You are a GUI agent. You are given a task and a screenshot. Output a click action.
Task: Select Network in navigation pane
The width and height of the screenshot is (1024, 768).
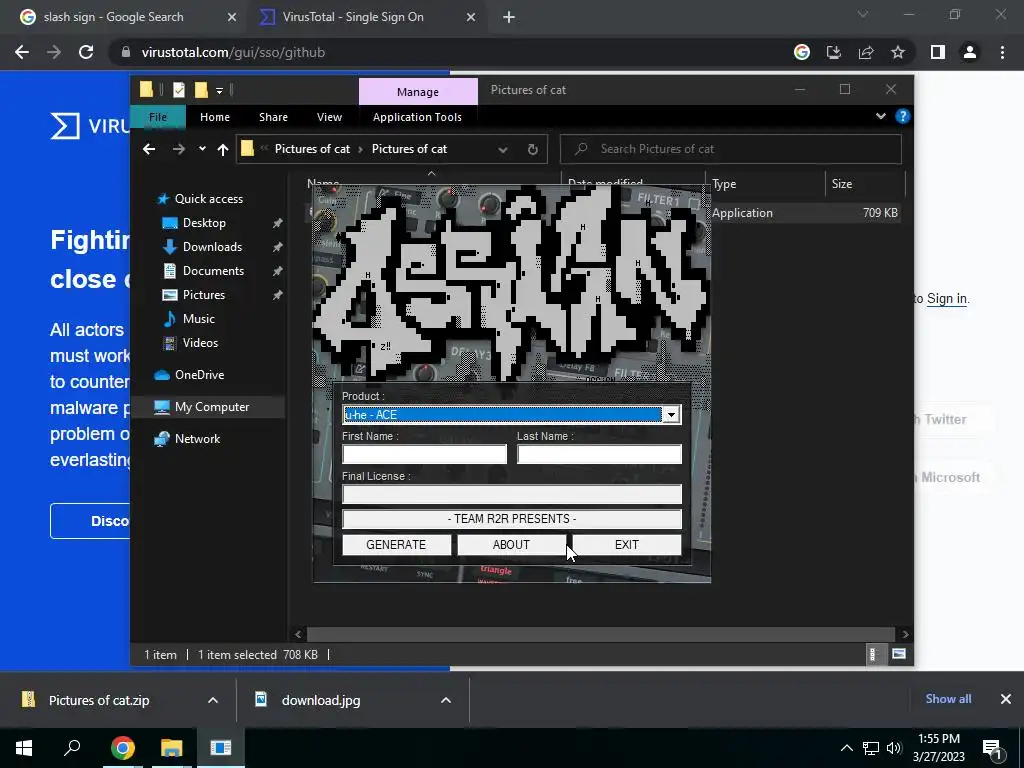[x=197, y=439]
